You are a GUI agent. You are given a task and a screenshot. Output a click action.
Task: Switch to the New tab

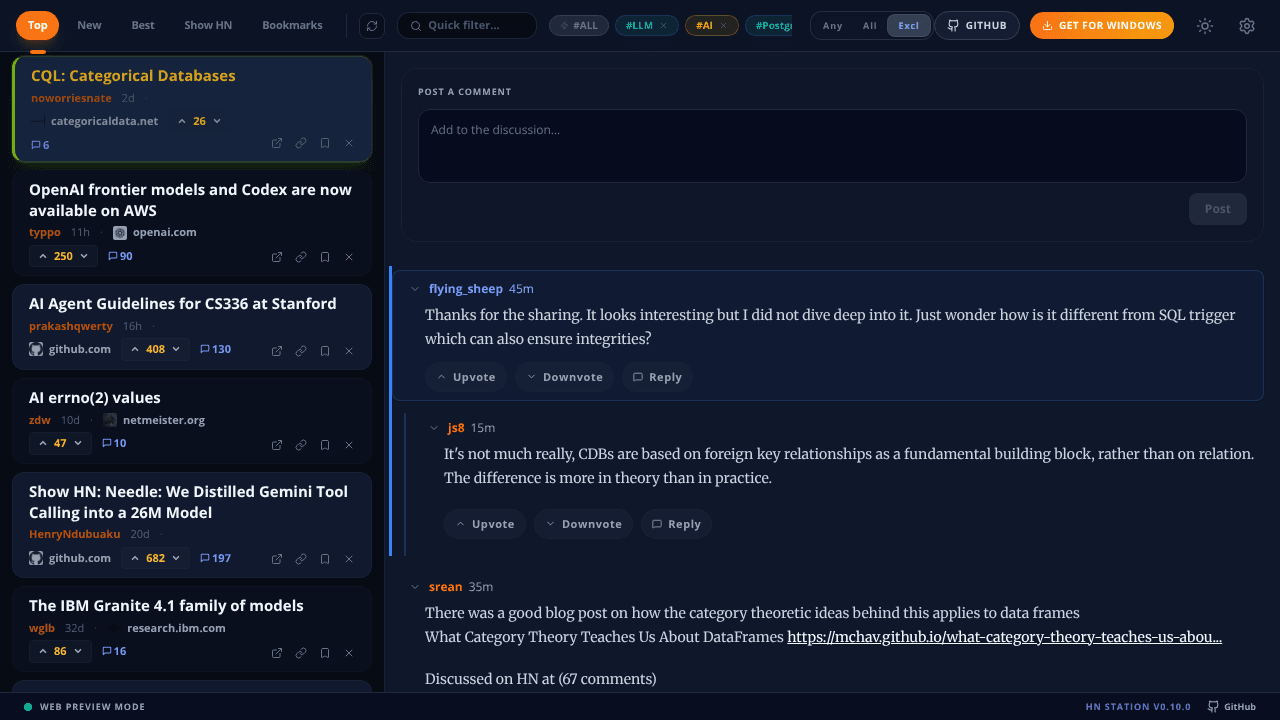point(89,25)
